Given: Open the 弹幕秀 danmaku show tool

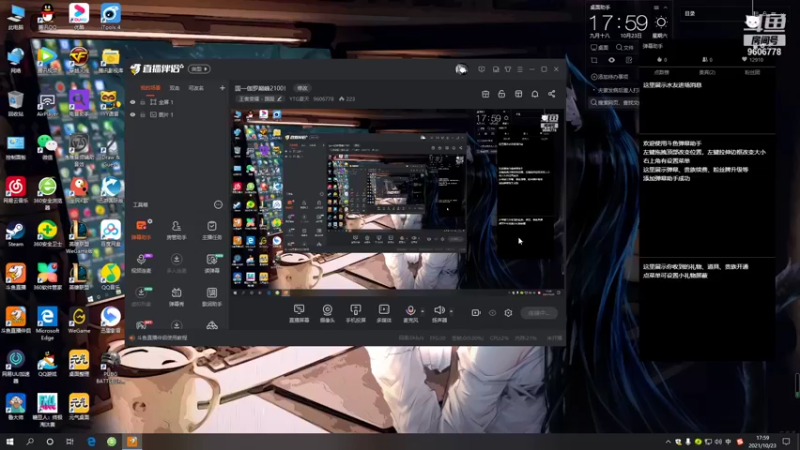Looking at the screenshot, I should tap(176, 296).
